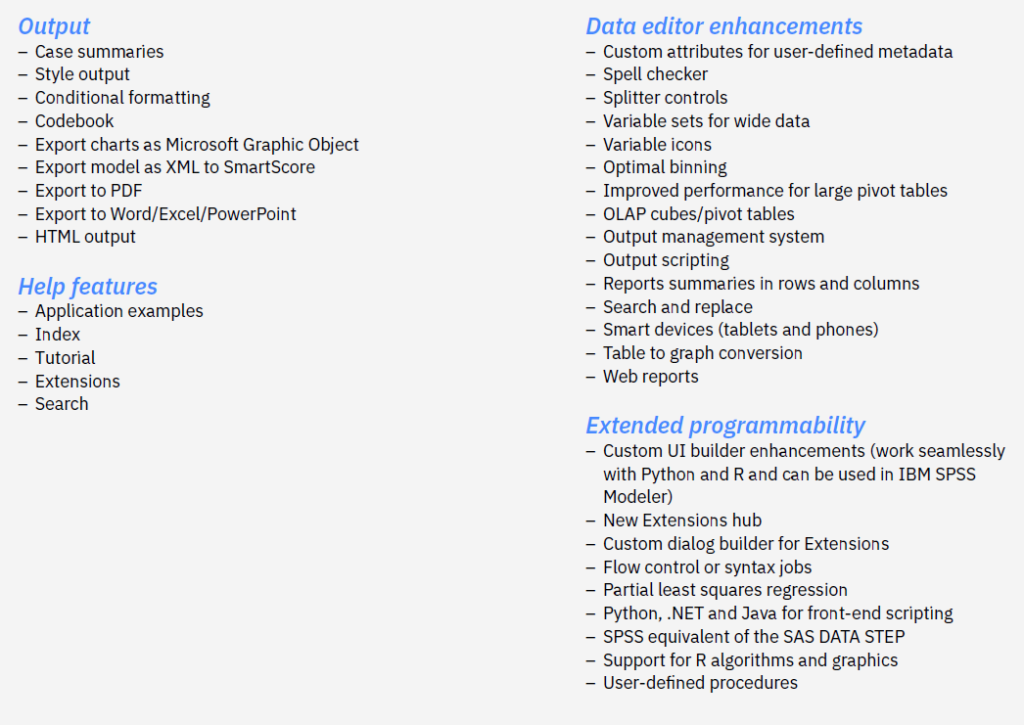This screenshot has width=1024, height=725.
Task: Select "Export to PDF" in the Output list
Action: click(88, 191)
